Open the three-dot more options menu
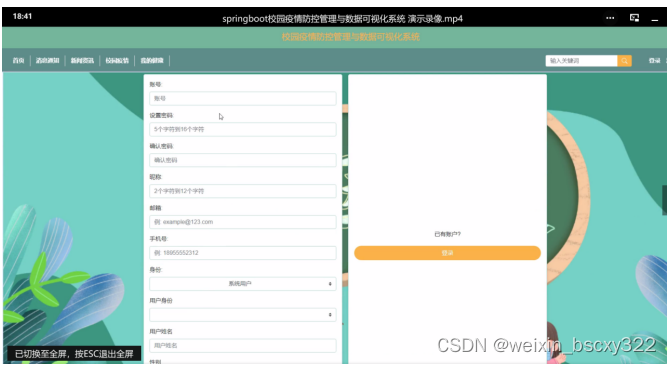Screen dimensions: 671x365 tap(610, 18)
